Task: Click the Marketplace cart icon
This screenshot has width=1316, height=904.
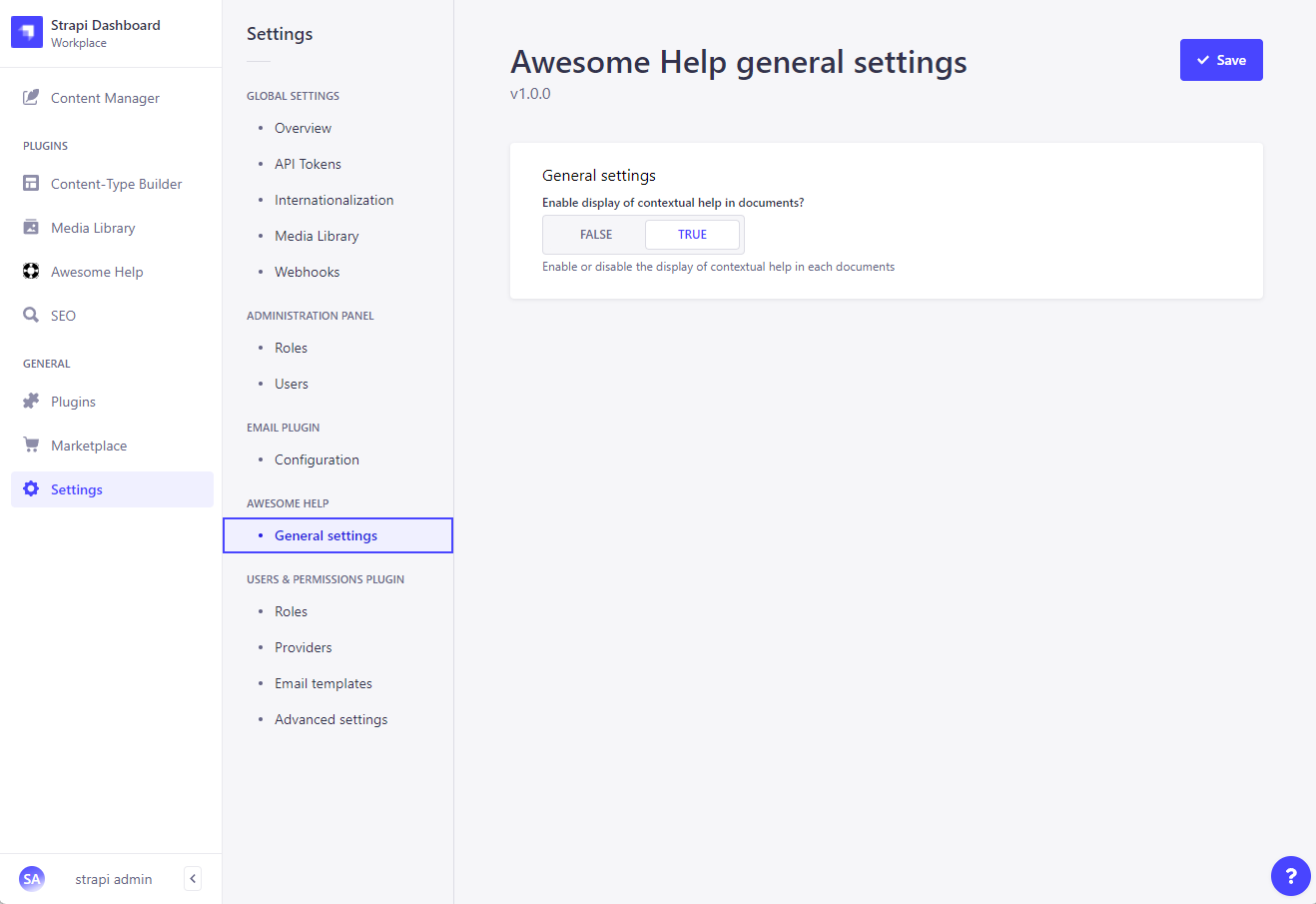Action: tap(31, 446)
